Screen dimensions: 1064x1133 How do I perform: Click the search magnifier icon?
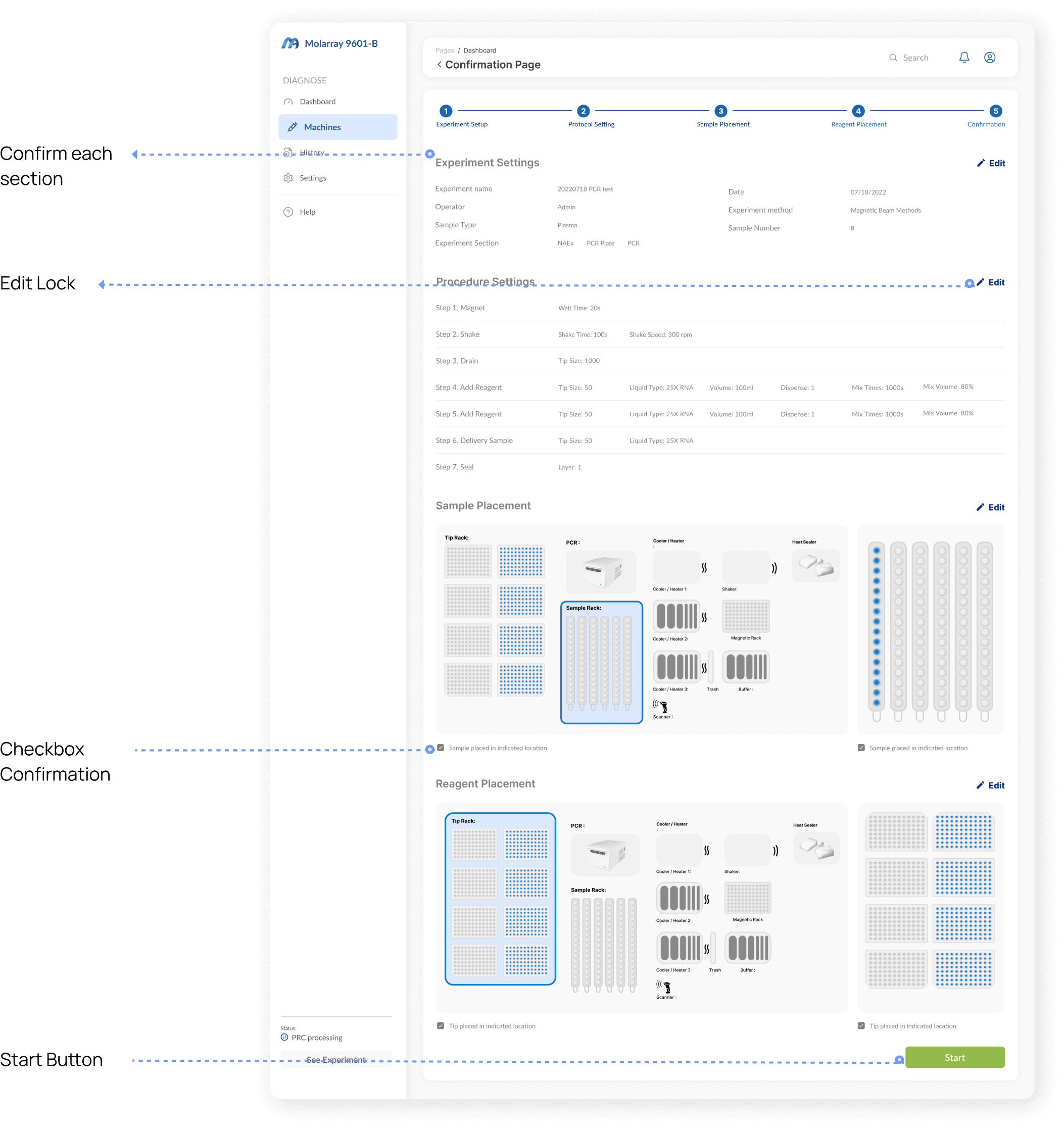click(892, 58)
